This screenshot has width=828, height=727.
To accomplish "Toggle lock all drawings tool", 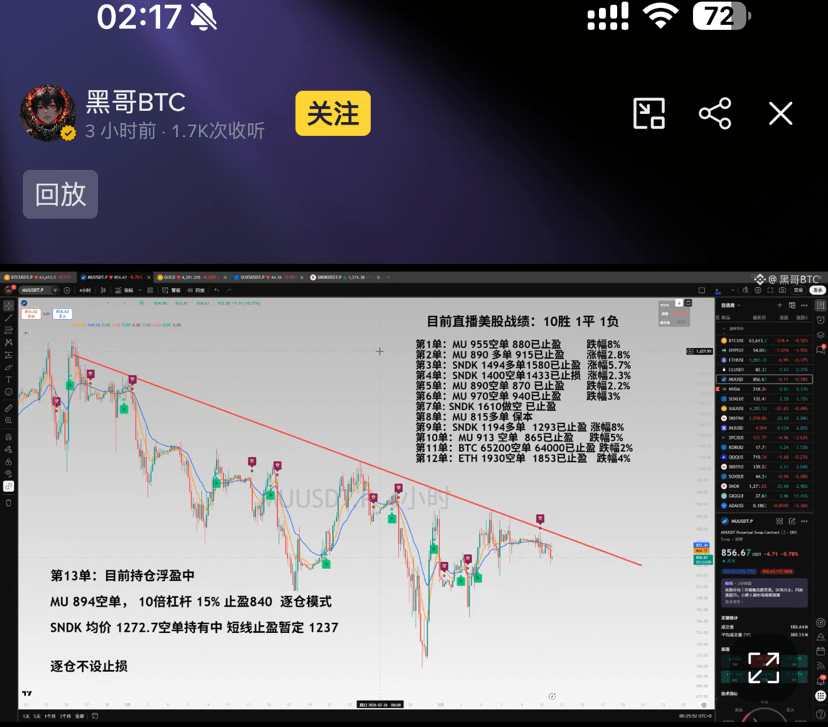I will 8,461.
